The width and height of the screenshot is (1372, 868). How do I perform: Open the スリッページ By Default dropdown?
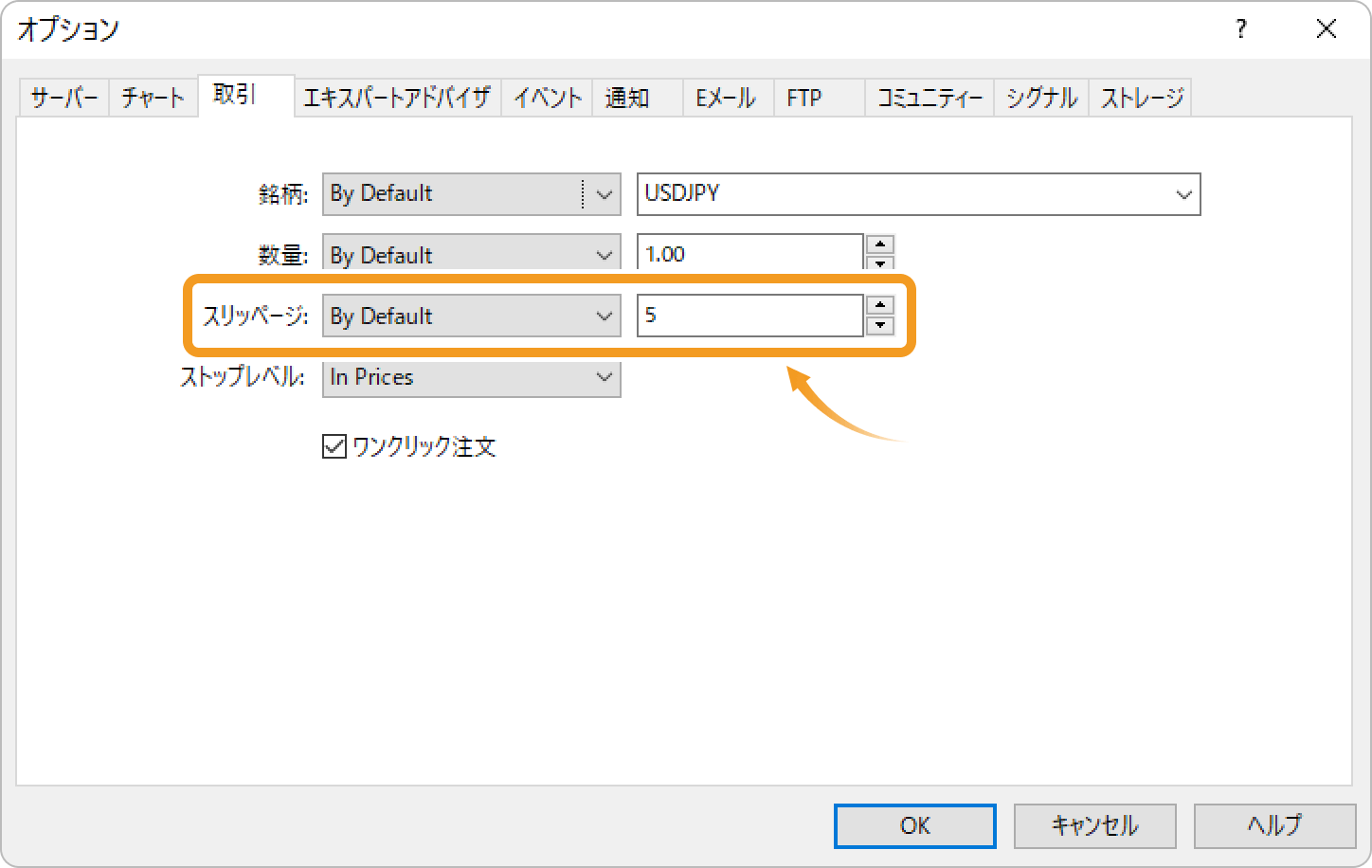[x=472, y=316]
